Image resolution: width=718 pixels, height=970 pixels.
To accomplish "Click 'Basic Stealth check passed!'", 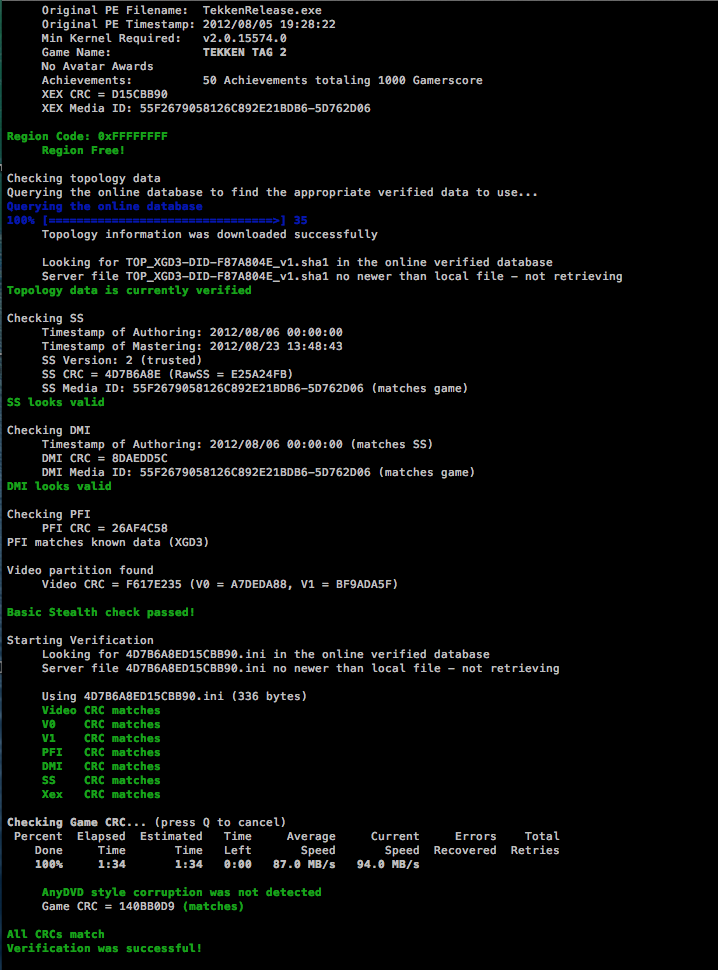I will point(101,612).
